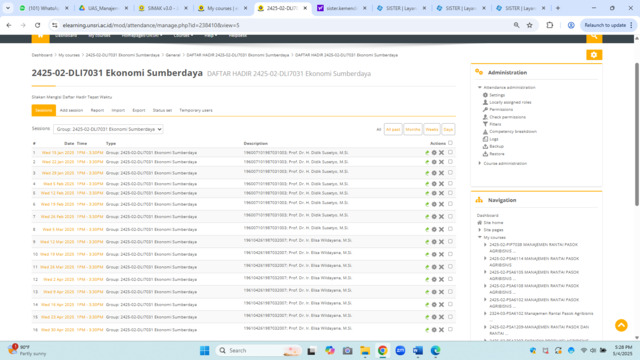This screenshot has width=640, height=360.
Task: Take attendance for session Wed 19 Mar 2025
Action: [x=427, y=254]
